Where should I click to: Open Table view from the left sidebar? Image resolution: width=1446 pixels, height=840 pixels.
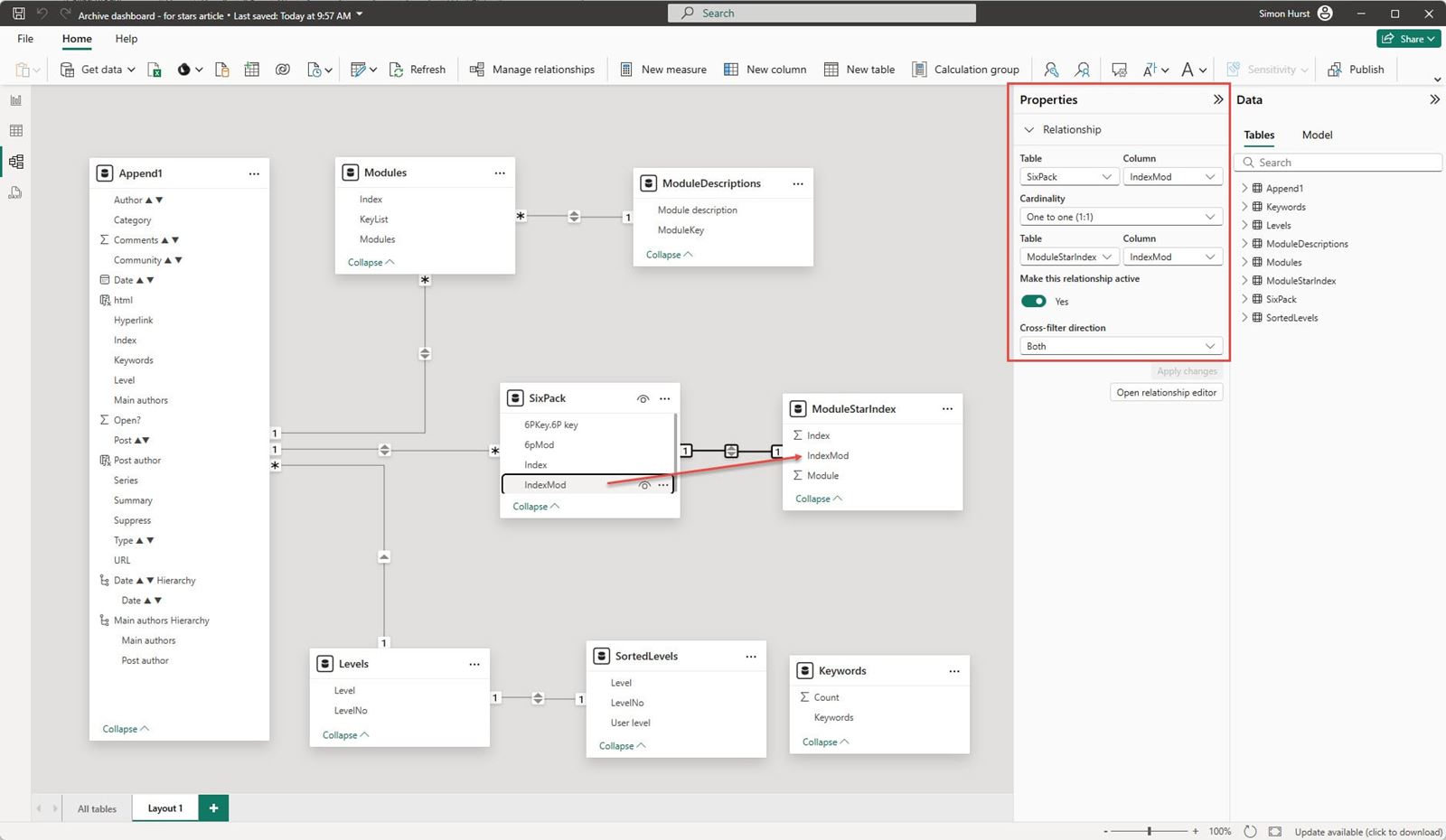[14, 130]
